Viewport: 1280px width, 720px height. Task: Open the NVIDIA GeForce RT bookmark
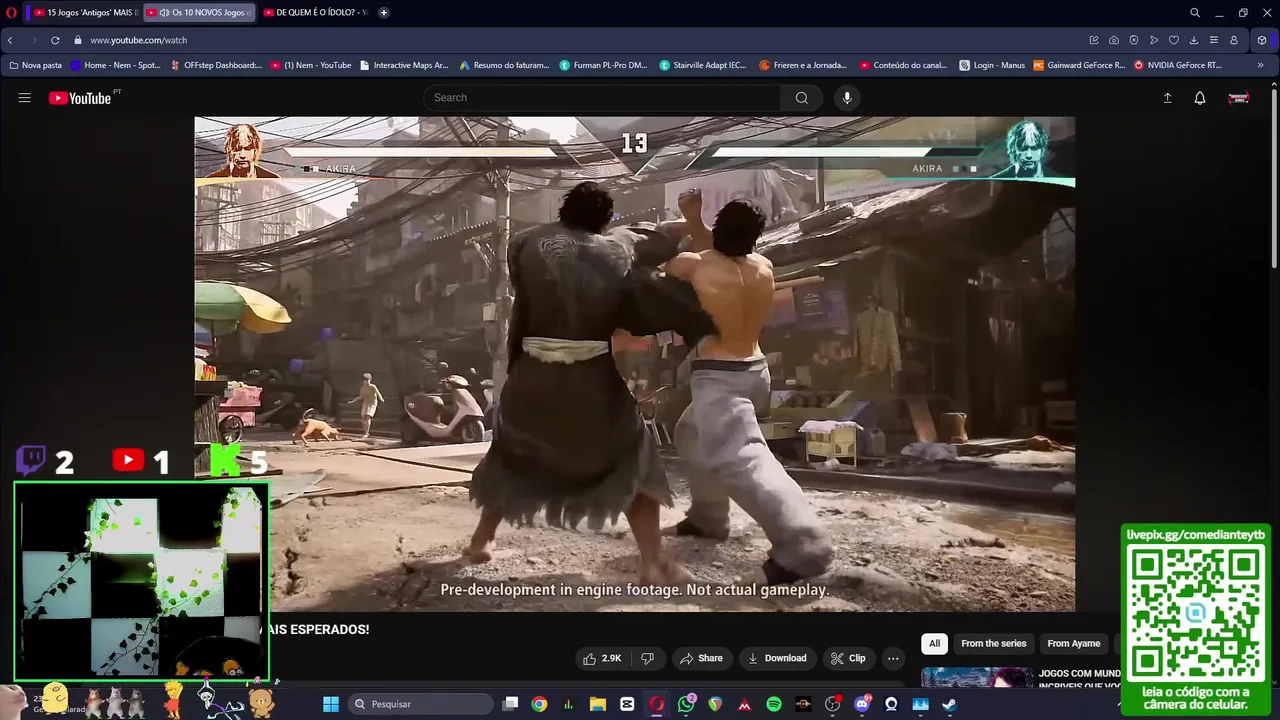[1177, 65]
